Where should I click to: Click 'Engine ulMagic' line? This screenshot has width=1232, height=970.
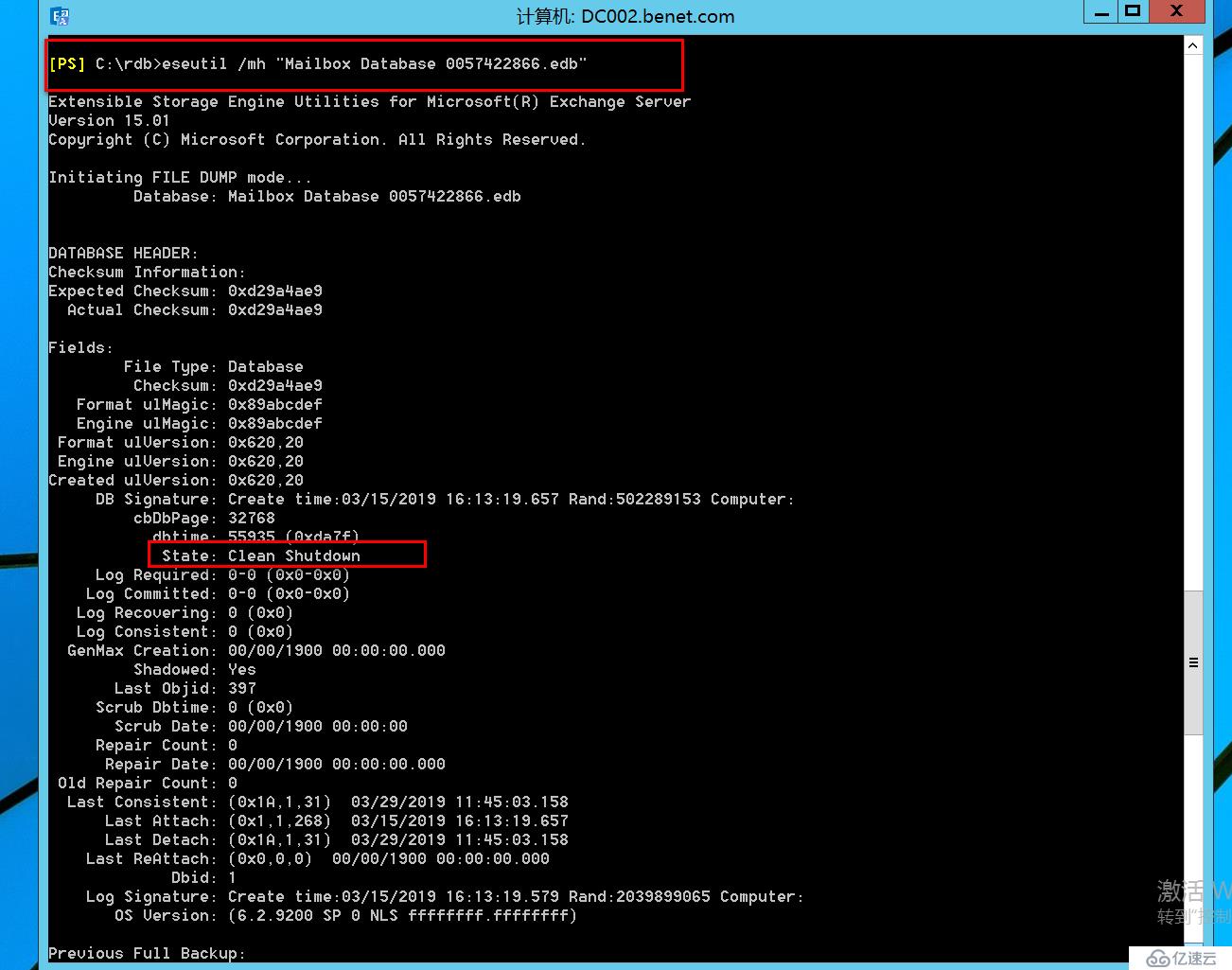(199, 423)
